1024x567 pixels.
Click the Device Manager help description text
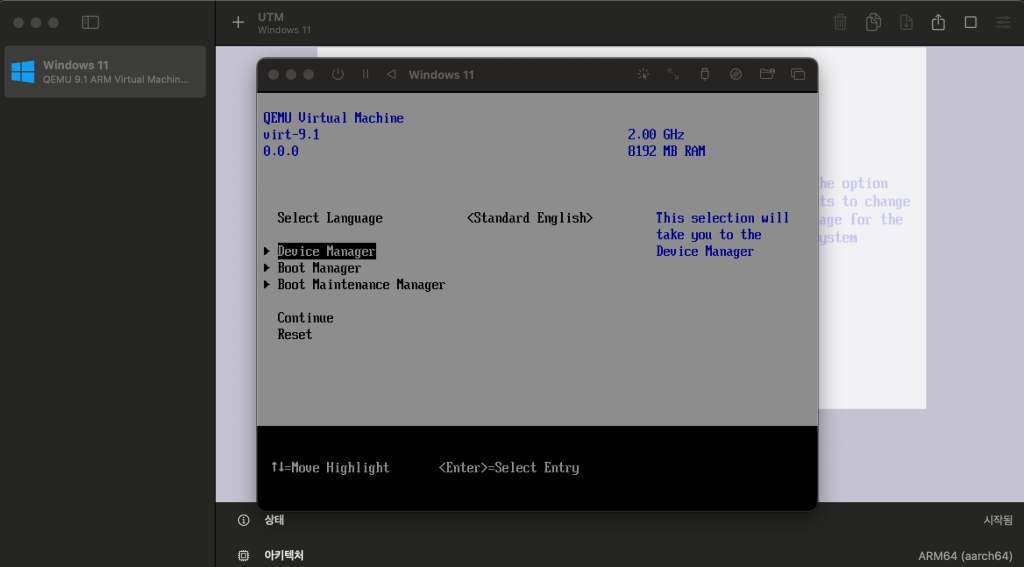pos(722,235)
